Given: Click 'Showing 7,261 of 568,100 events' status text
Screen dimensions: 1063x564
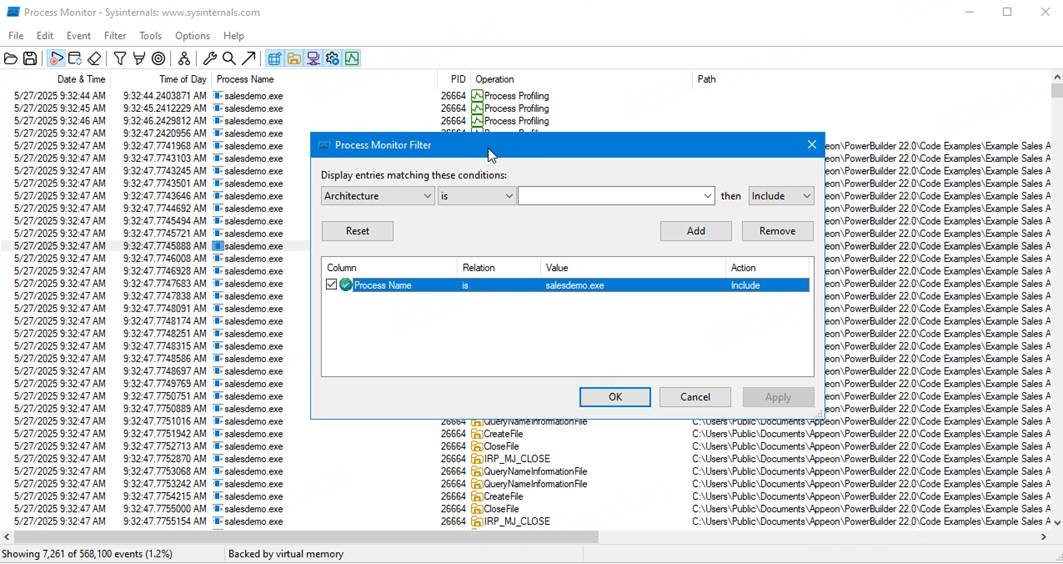Looking at the screenshot, I should (87, 554).
